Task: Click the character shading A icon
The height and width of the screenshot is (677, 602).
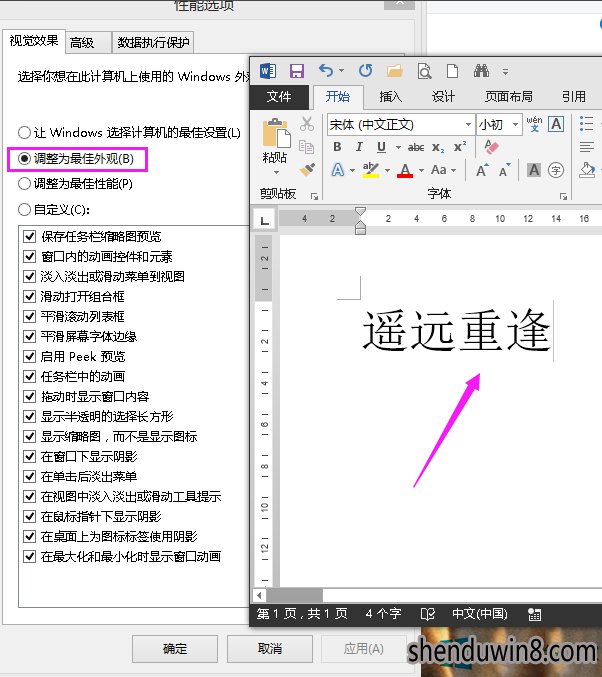Action: 534,170
